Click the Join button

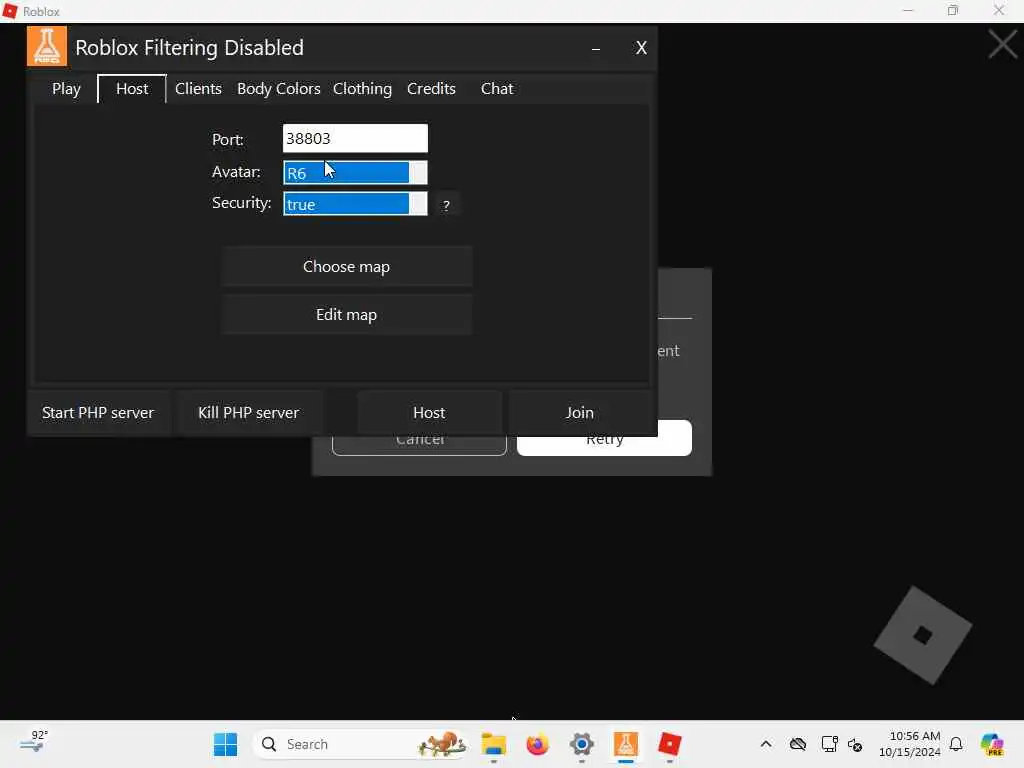[x=580, y=413]
